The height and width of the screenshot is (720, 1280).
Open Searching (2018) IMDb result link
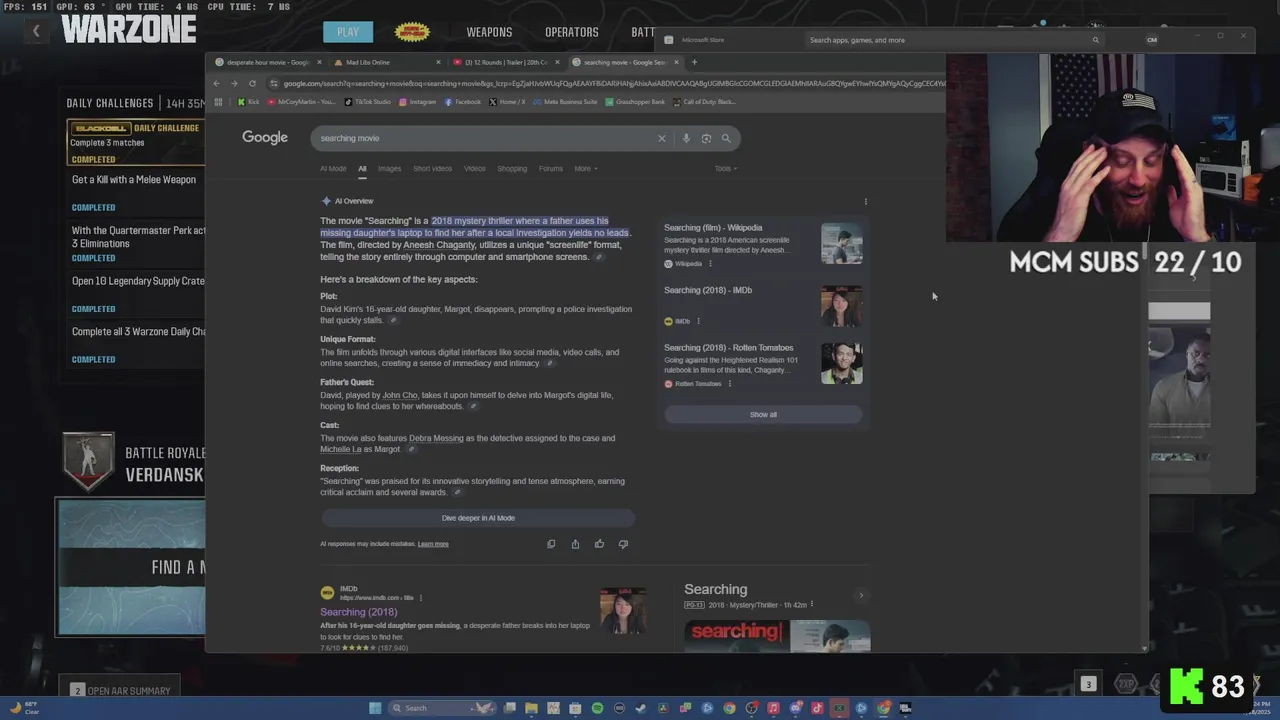(358, 612)
